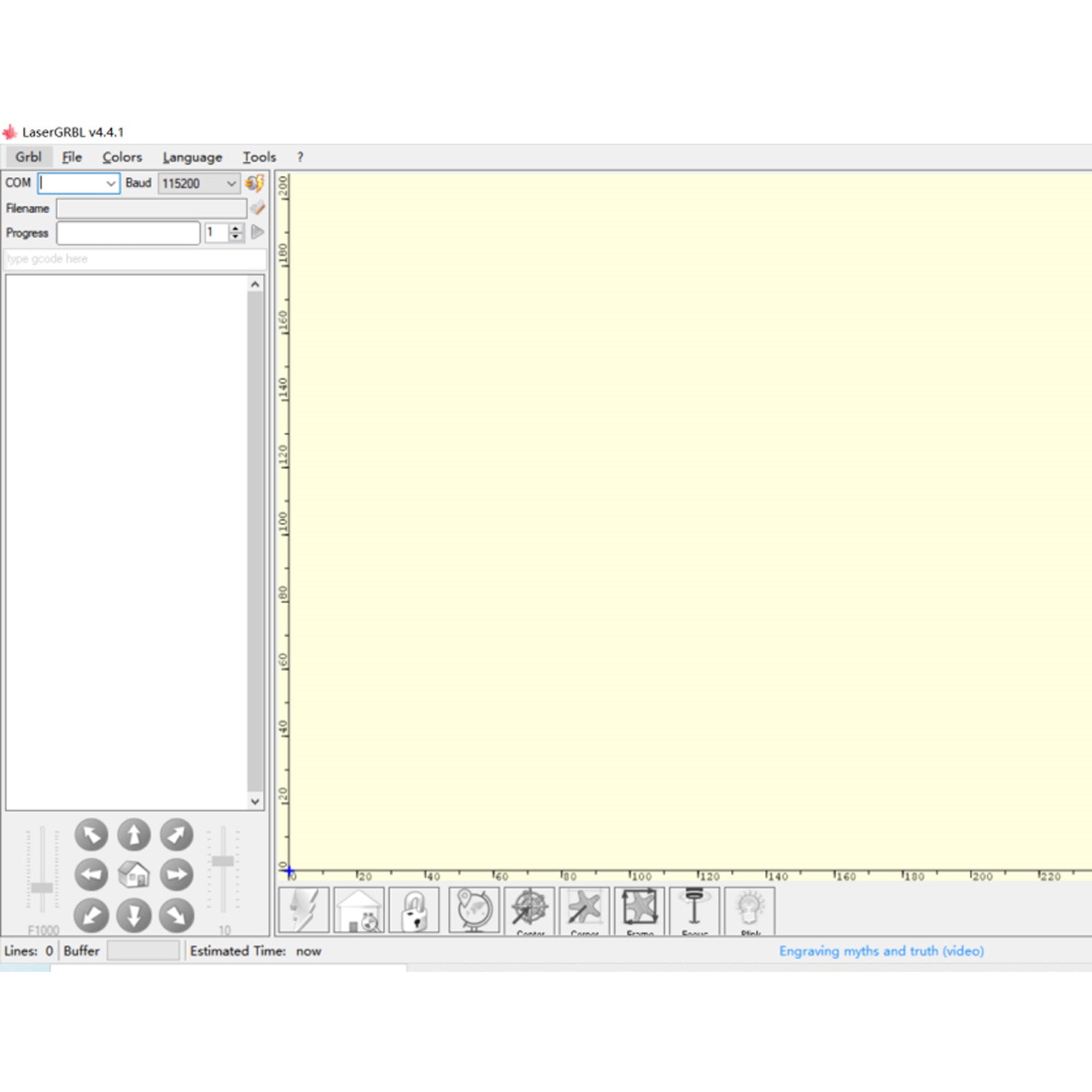Image resolution: width=1092 pixels, height=1092 pixels.
Task: Click the Homing house toolbar button
Action: coord(359,910)
